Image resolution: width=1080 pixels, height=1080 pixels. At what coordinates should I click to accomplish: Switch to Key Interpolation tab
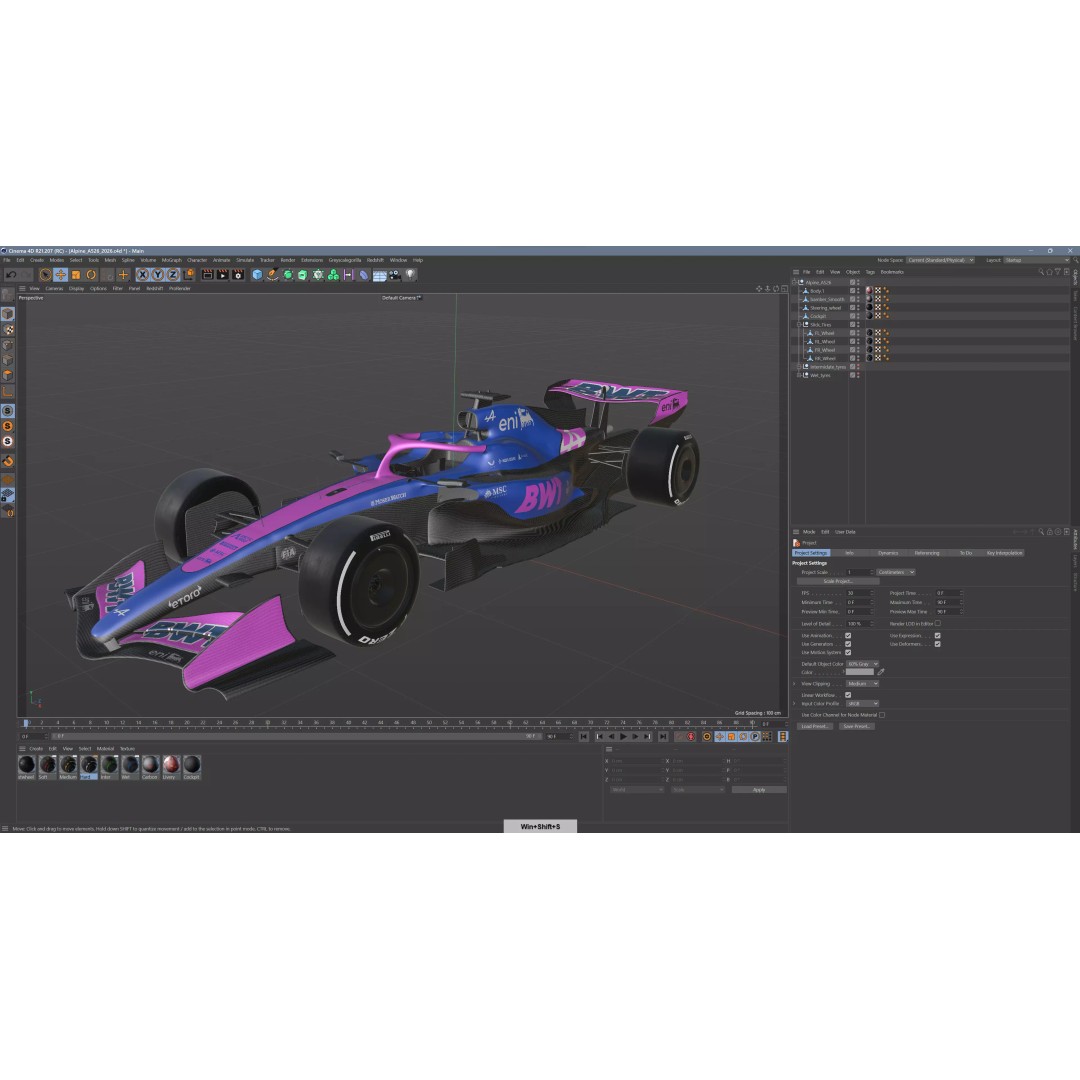(1004, 553)
